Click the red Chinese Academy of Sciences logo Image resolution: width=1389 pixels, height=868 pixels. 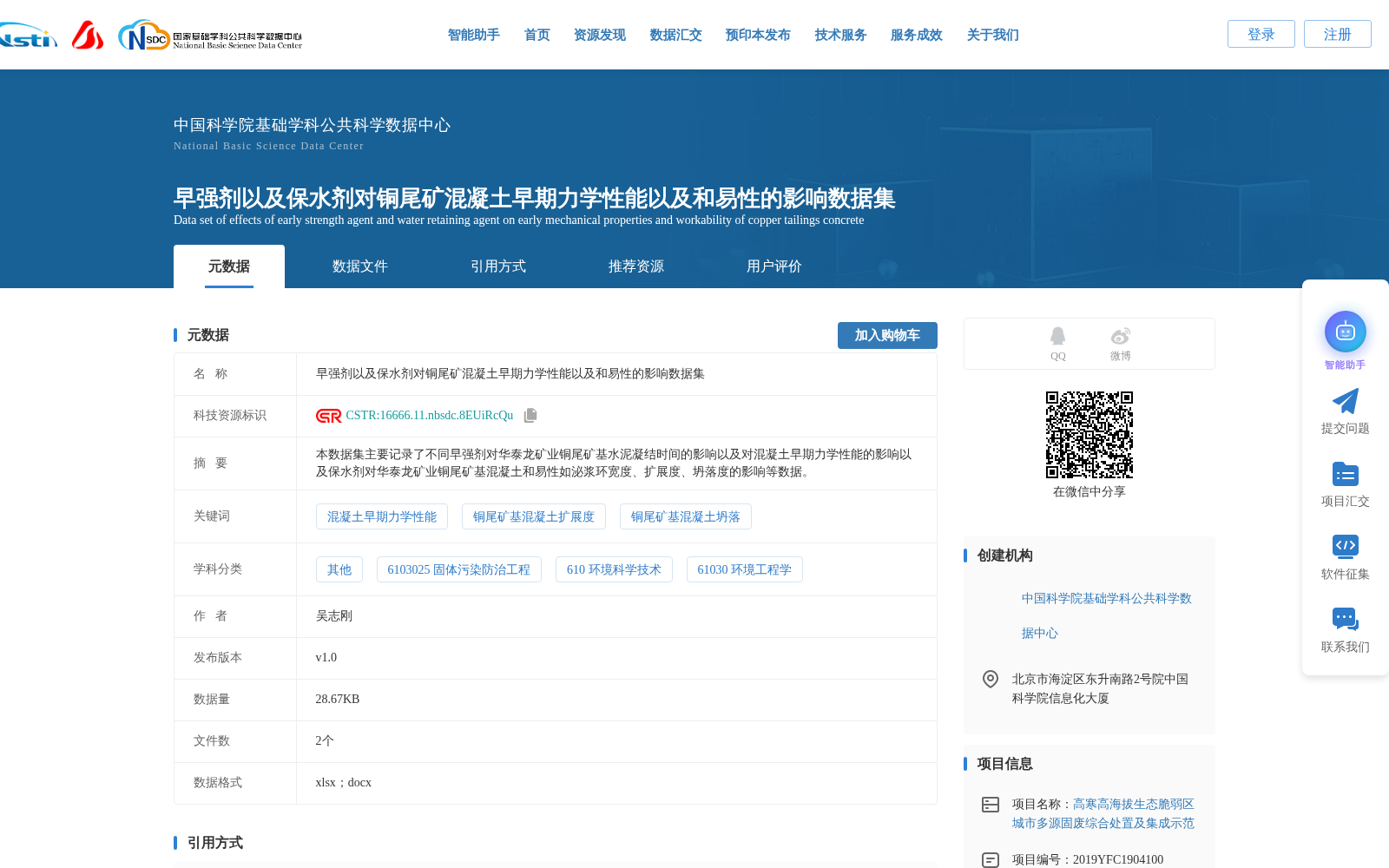(x=87, y=35)
